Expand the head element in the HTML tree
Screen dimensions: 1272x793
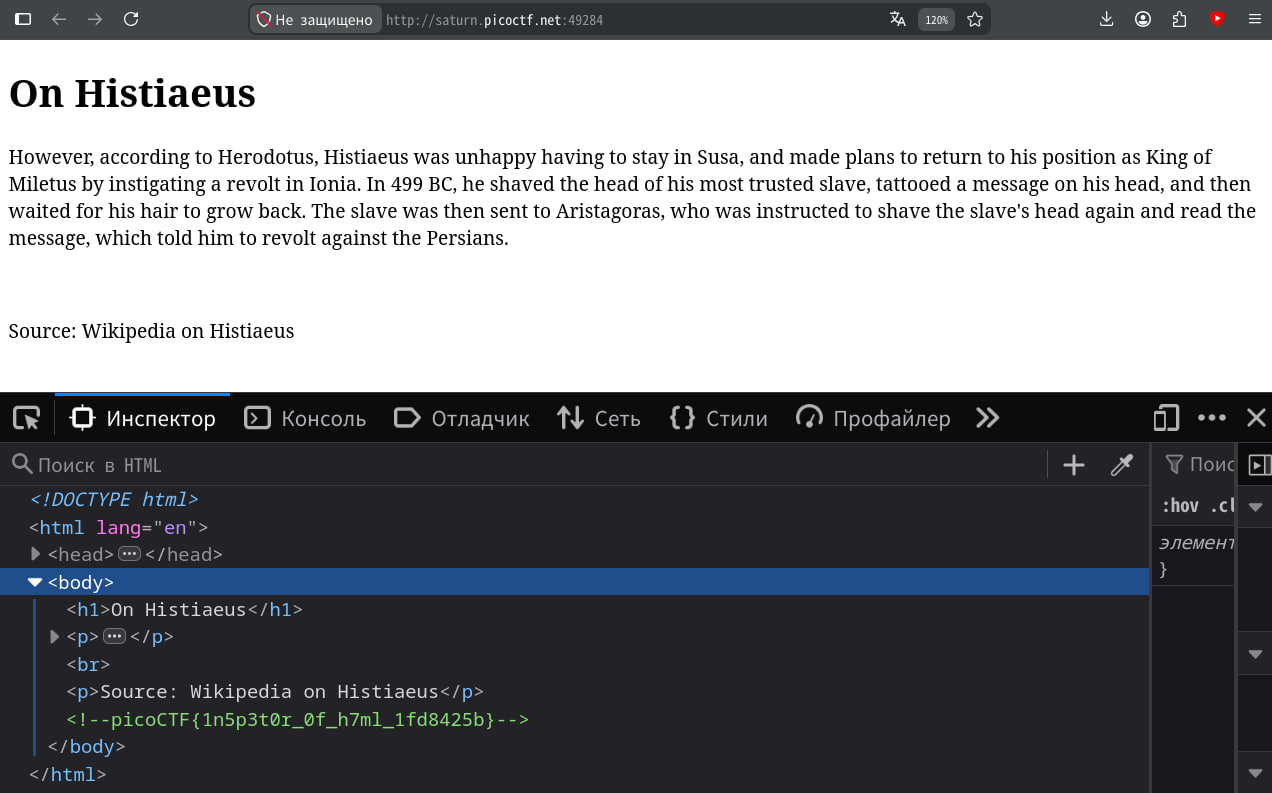pos(36,554)
